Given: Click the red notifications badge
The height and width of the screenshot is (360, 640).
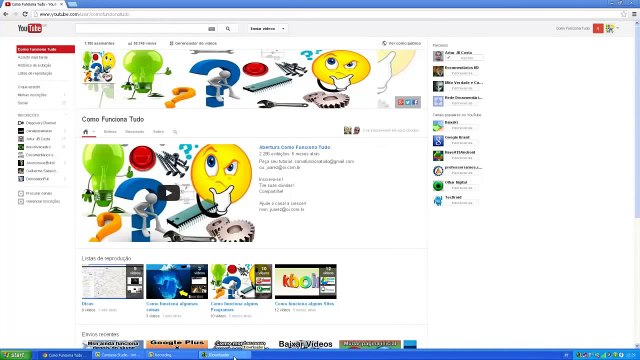Looking at the screenshot, I should click(598, 28).
